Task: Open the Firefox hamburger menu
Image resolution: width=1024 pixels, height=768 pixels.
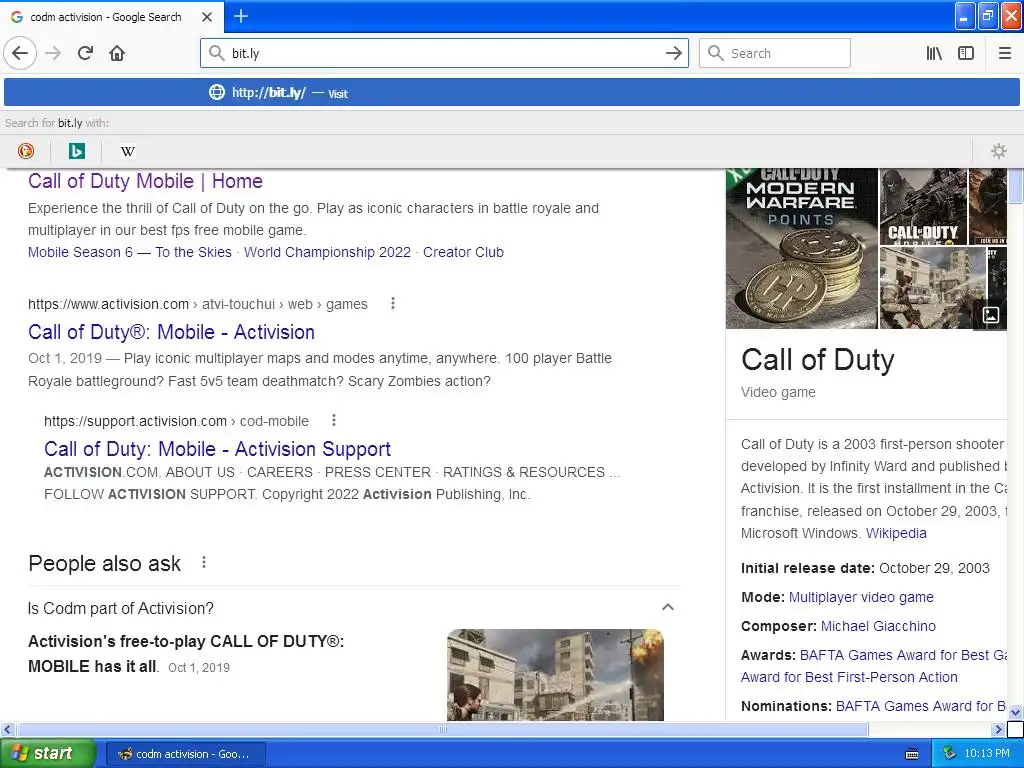Action: click(1005, 53)
